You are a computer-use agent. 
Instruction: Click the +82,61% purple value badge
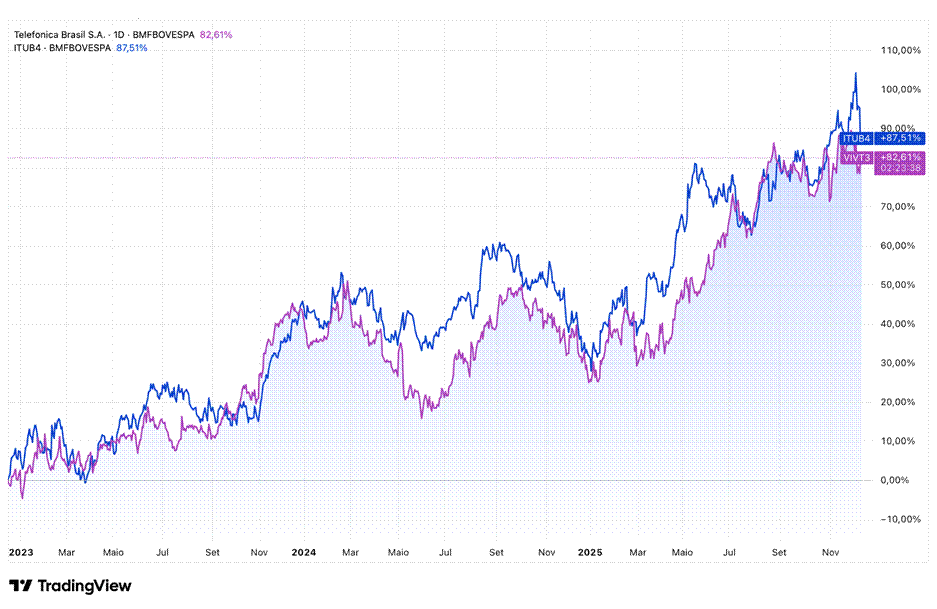coord(900,158)
